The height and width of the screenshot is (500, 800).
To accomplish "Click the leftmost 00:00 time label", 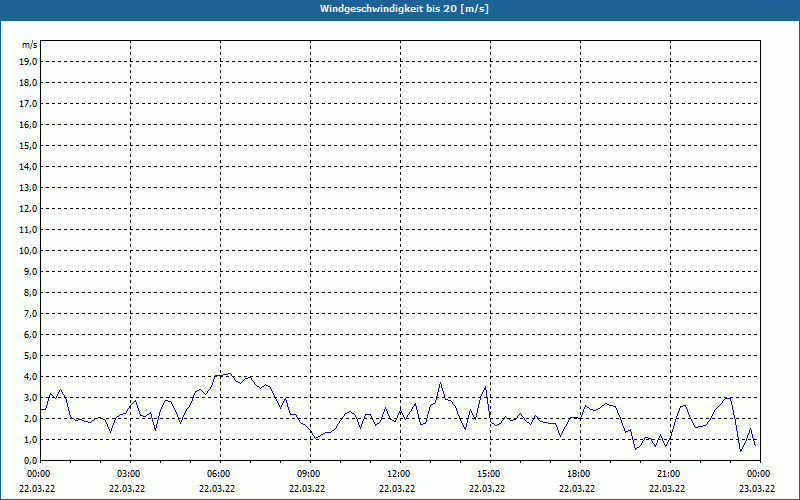I will tap(38, 474).
